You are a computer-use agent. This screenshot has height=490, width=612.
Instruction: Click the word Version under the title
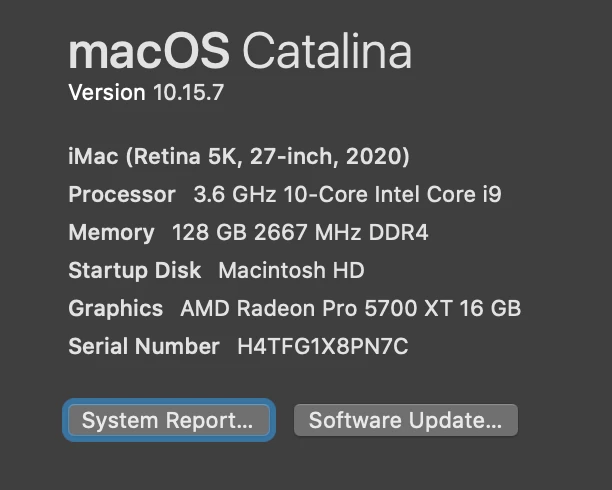107,93
